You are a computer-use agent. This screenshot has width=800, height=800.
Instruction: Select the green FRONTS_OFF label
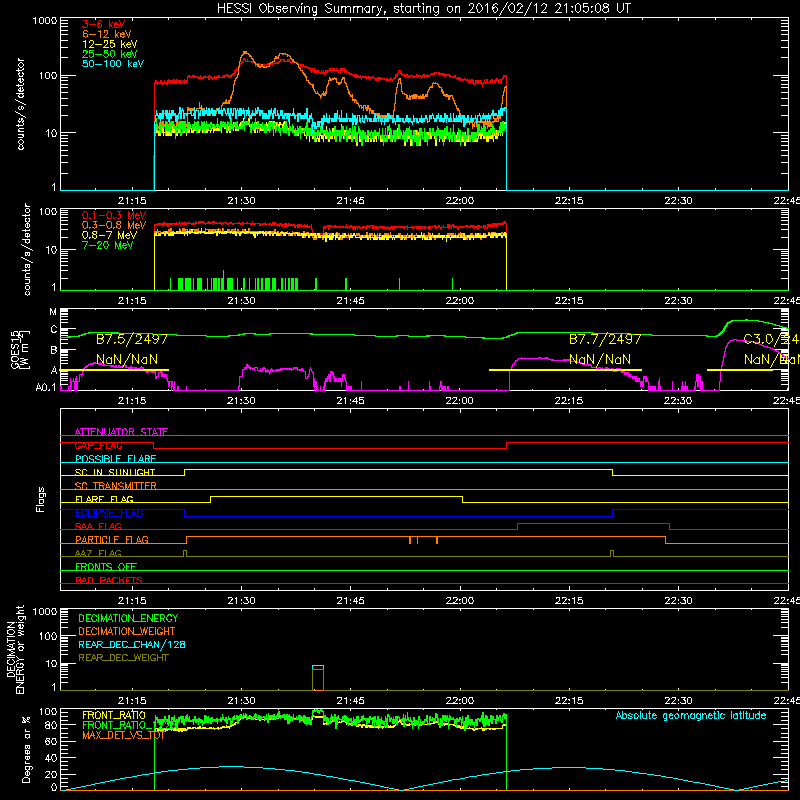point(106,567)
